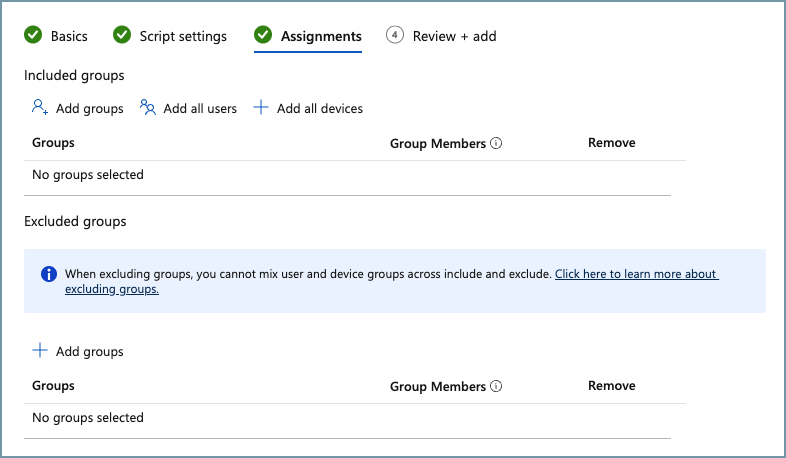Select the empty row under Included groups
The height and width of the screenshot is (458, 786).
[88, 175]
